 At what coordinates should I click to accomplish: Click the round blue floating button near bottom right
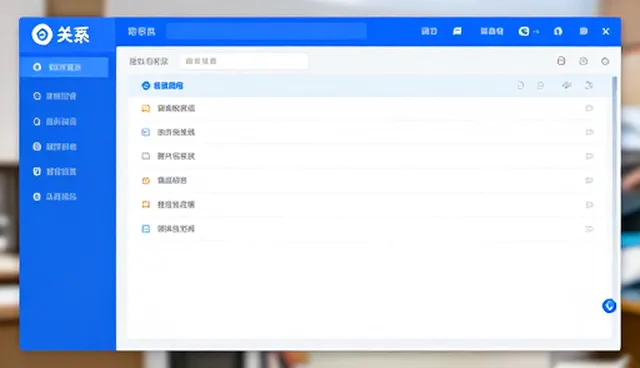click(609, 306)
